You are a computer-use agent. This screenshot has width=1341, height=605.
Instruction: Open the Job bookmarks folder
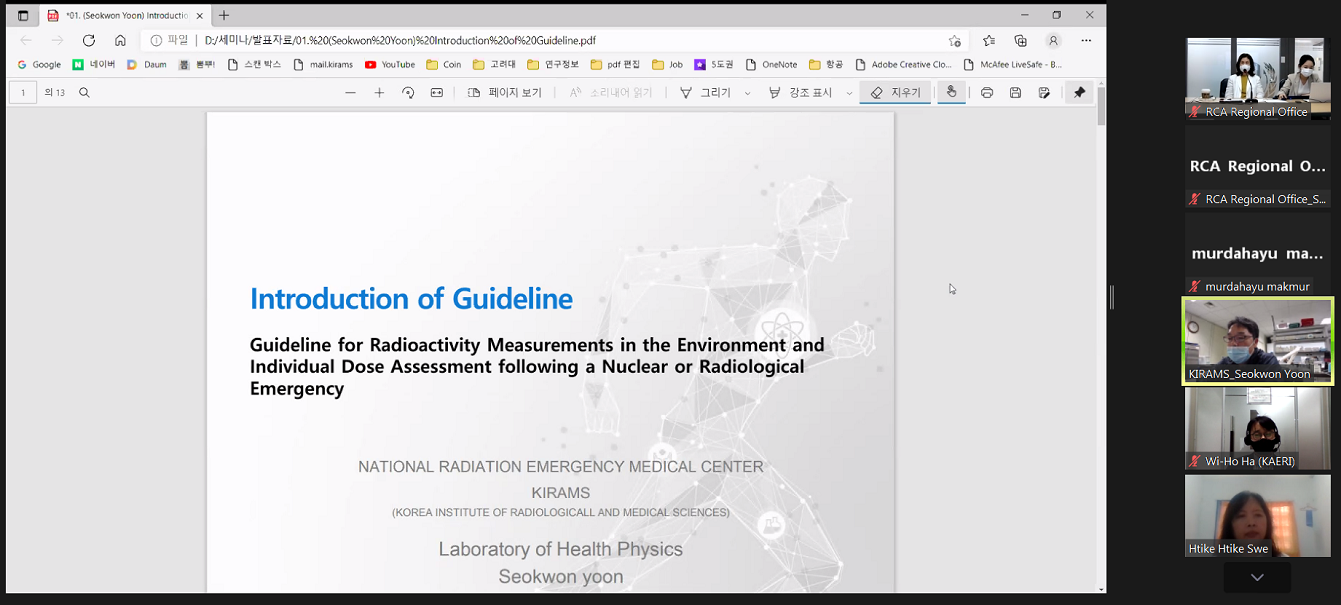pyautogui.click(x=667, y=65)
